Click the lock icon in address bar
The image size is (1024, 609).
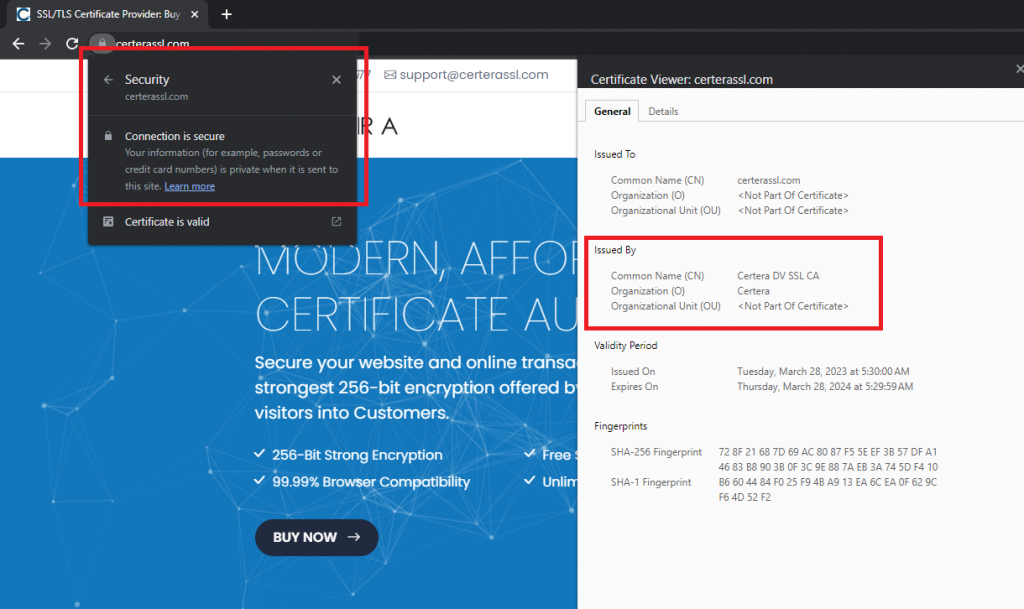click(103, 43)
